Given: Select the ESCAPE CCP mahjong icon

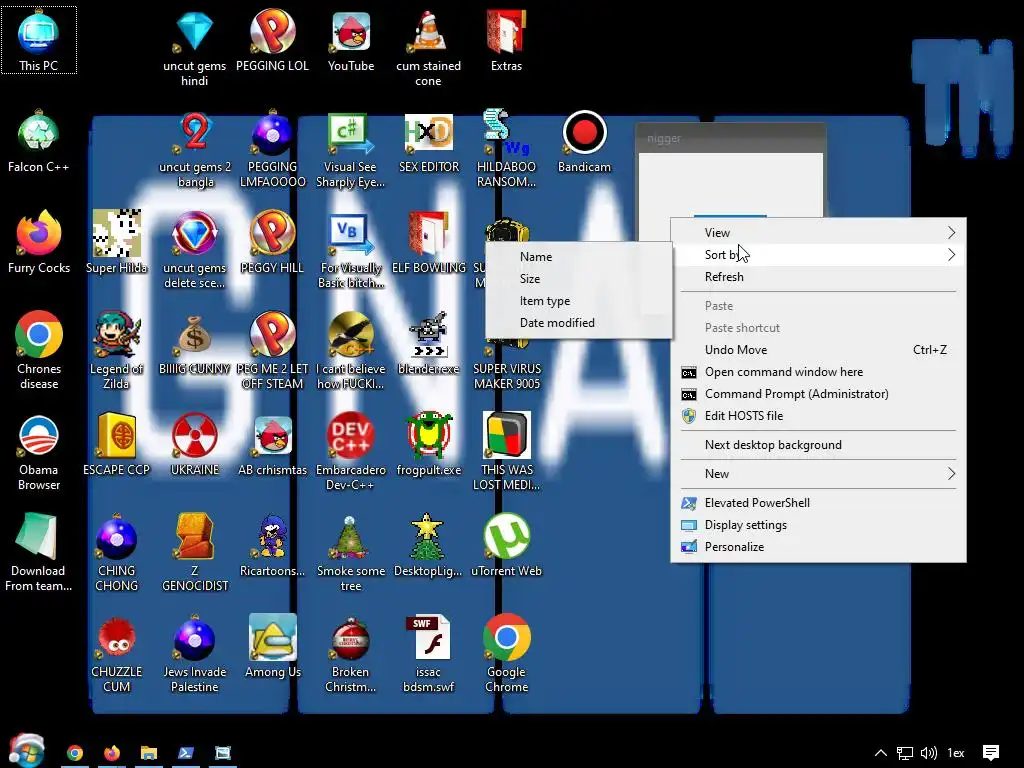Looking at the screenshot, I should 116,444.
